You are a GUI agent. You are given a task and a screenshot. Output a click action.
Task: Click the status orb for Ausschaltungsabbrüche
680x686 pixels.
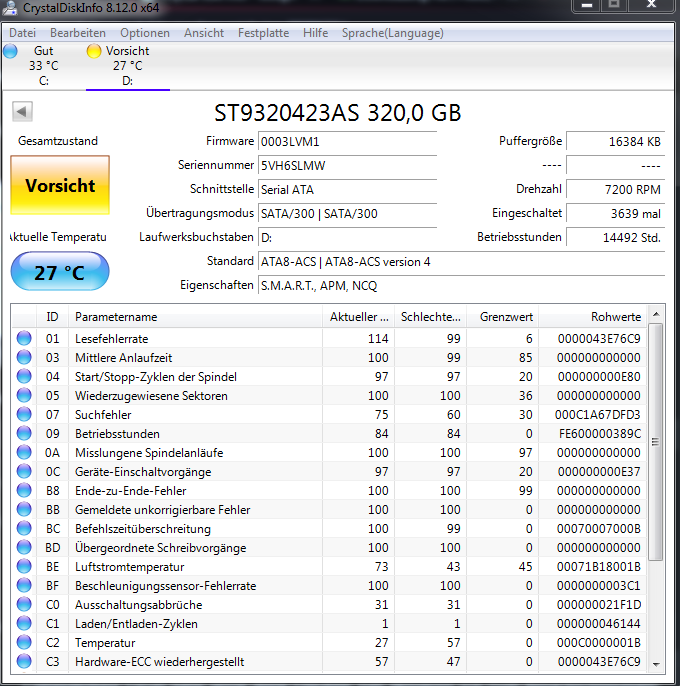click(24, 605)
